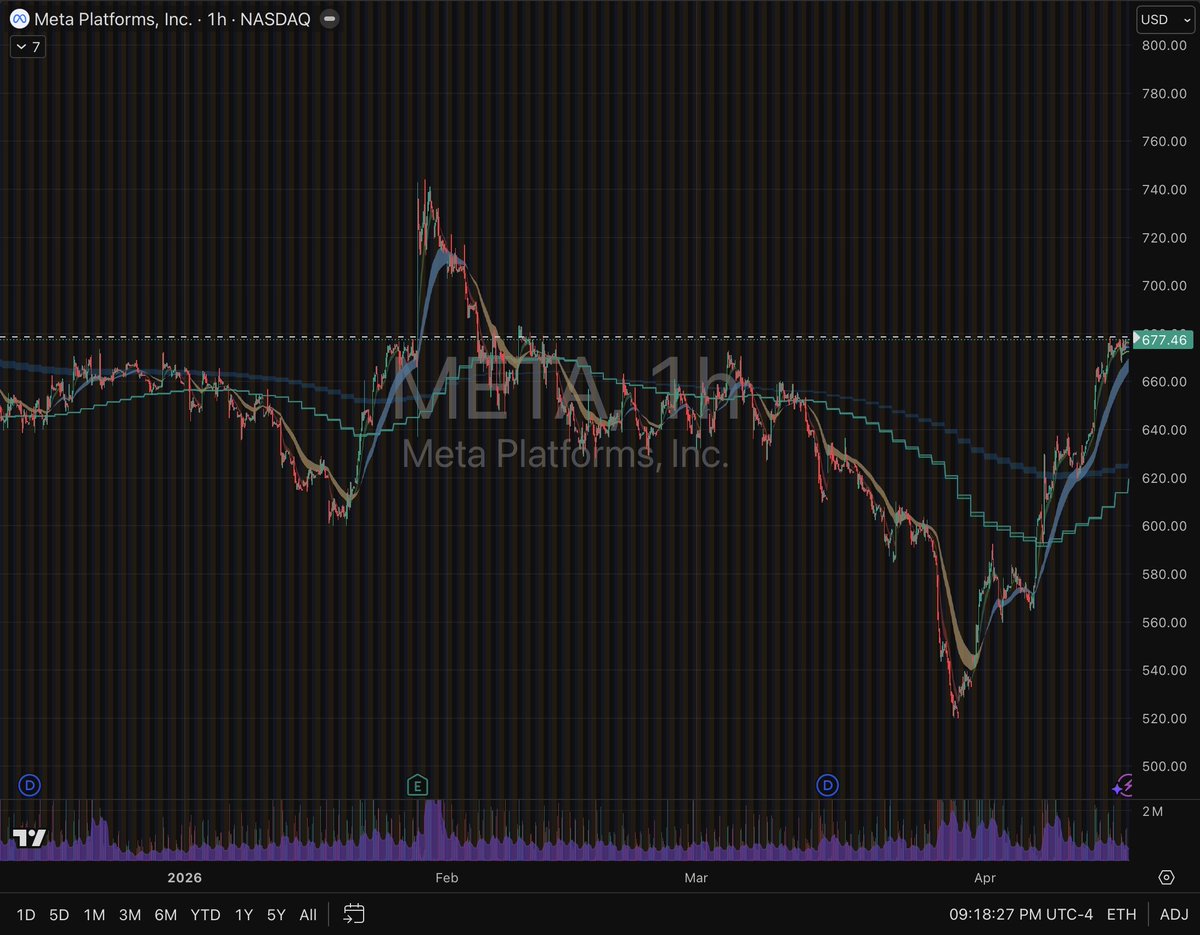Select the 6M time range
Screen dimensions: 1200x935
[165, 914]
